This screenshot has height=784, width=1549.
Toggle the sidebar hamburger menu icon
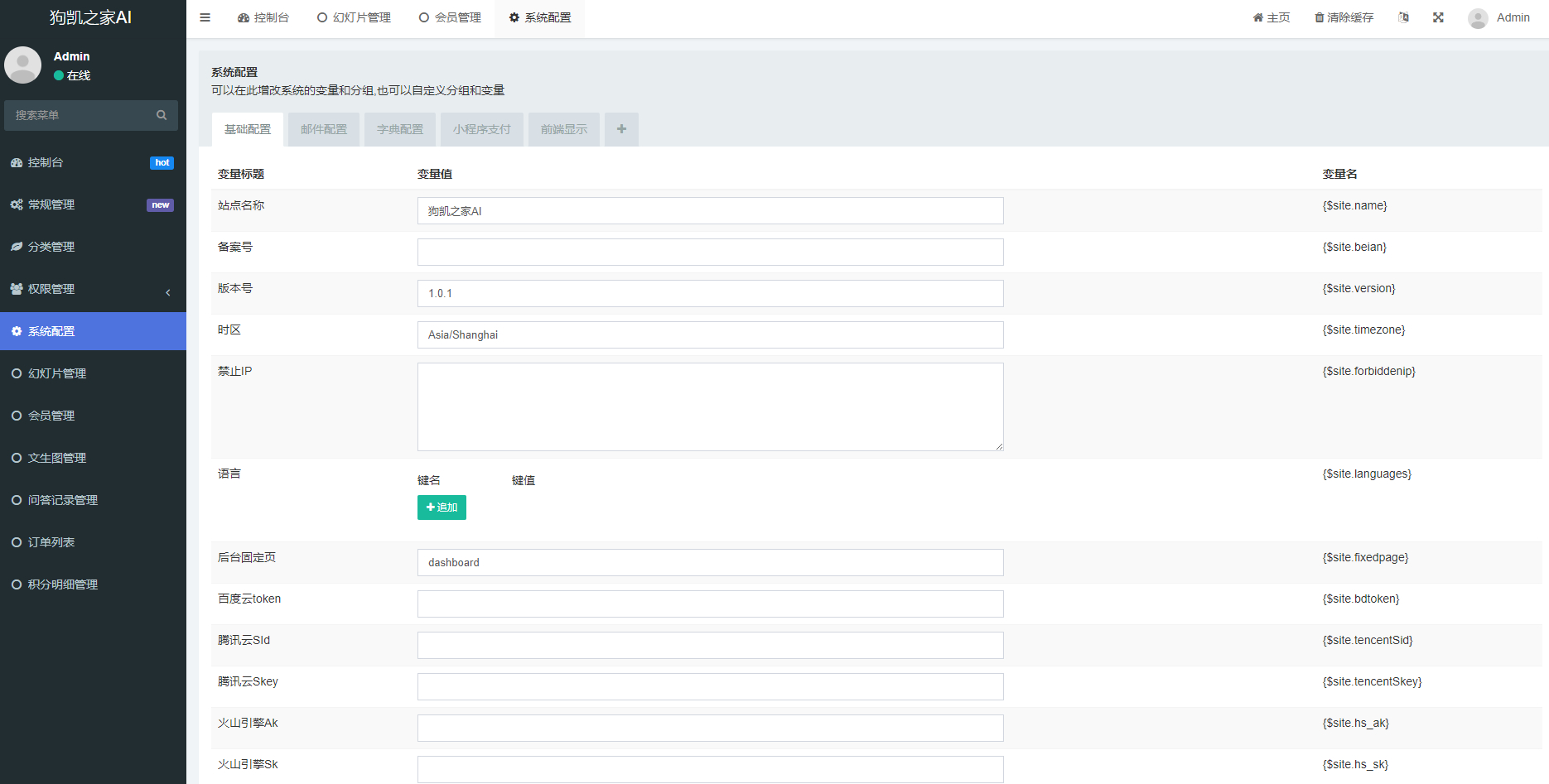[205, 17]
